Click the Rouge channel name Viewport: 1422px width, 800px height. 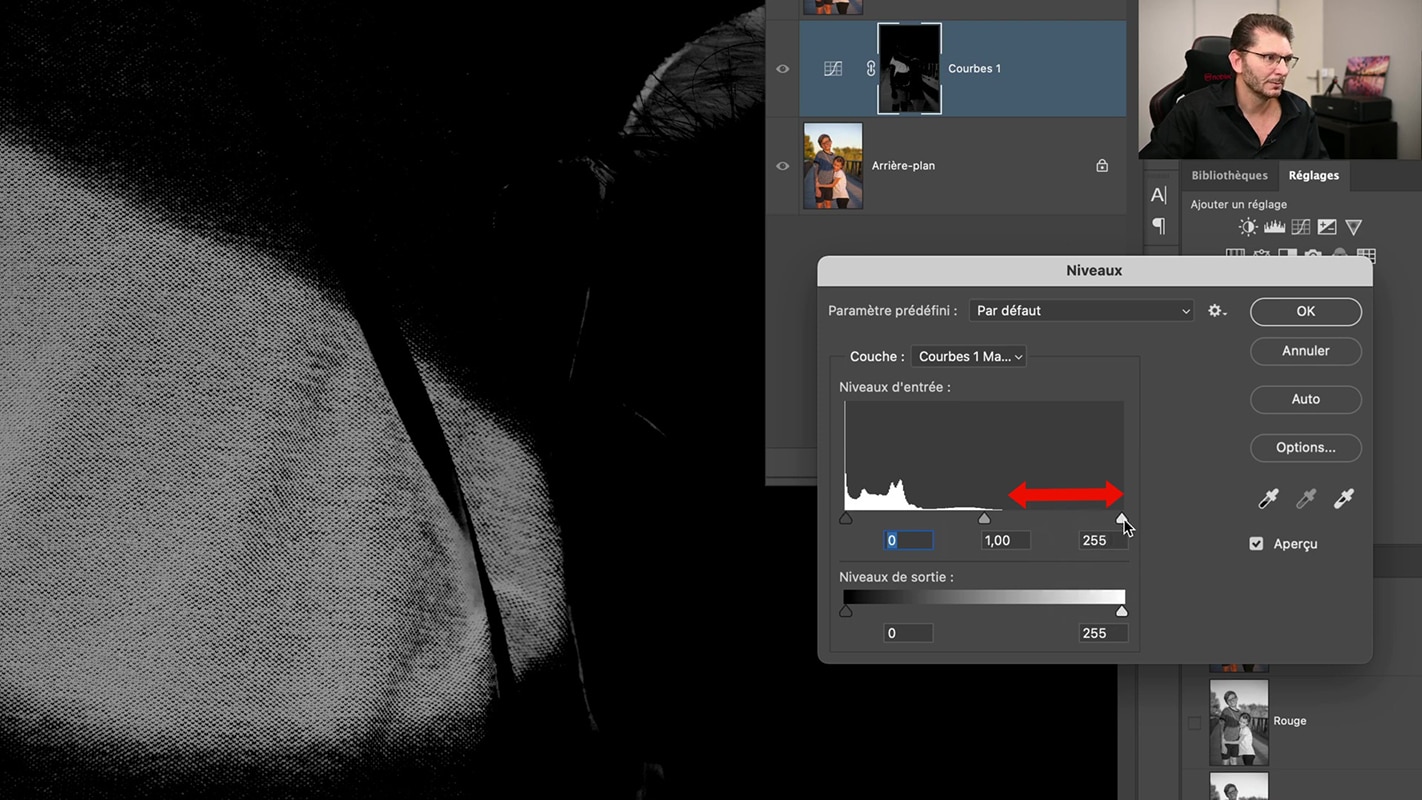[x=1289, y=721]
